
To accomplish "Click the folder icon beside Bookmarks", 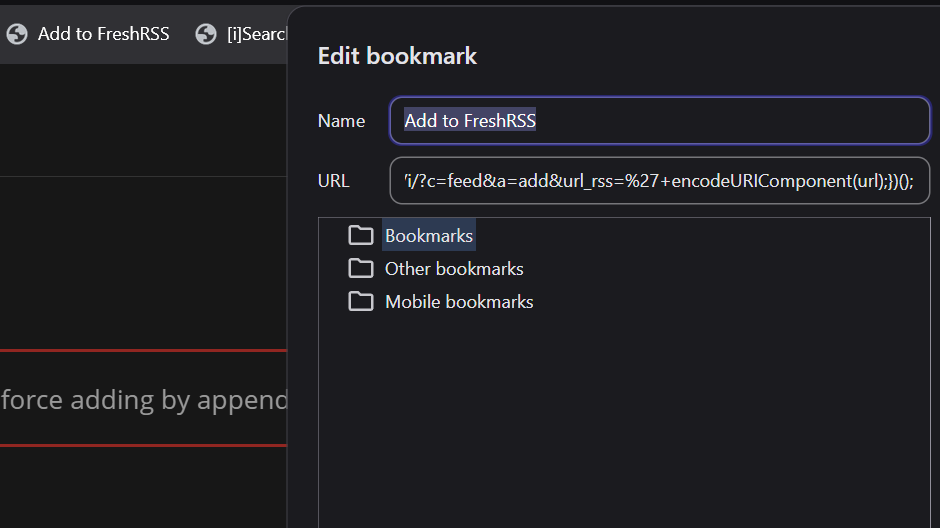I will 361,235.
